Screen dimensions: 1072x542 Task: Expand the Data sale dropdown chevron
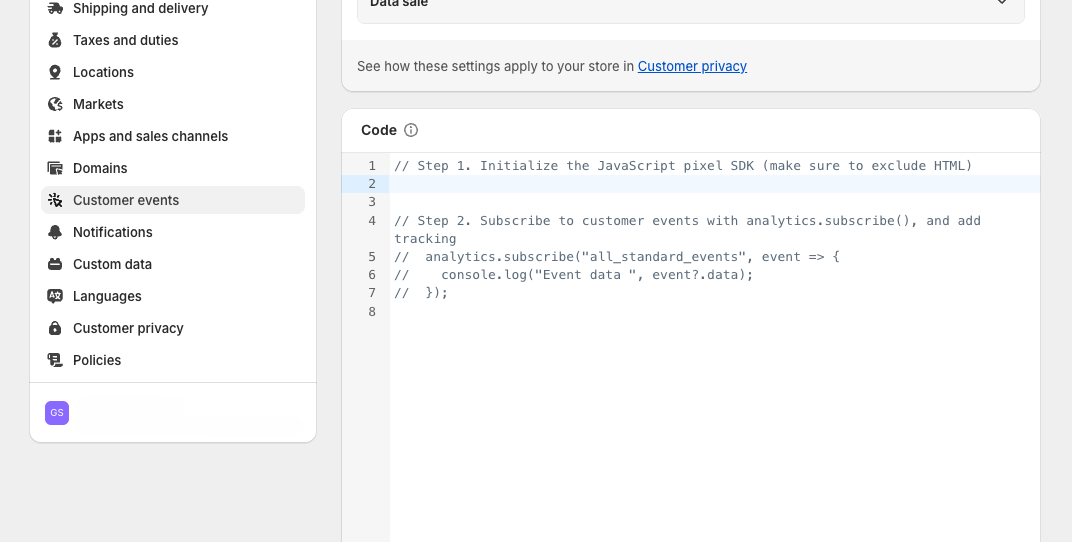1002,3
